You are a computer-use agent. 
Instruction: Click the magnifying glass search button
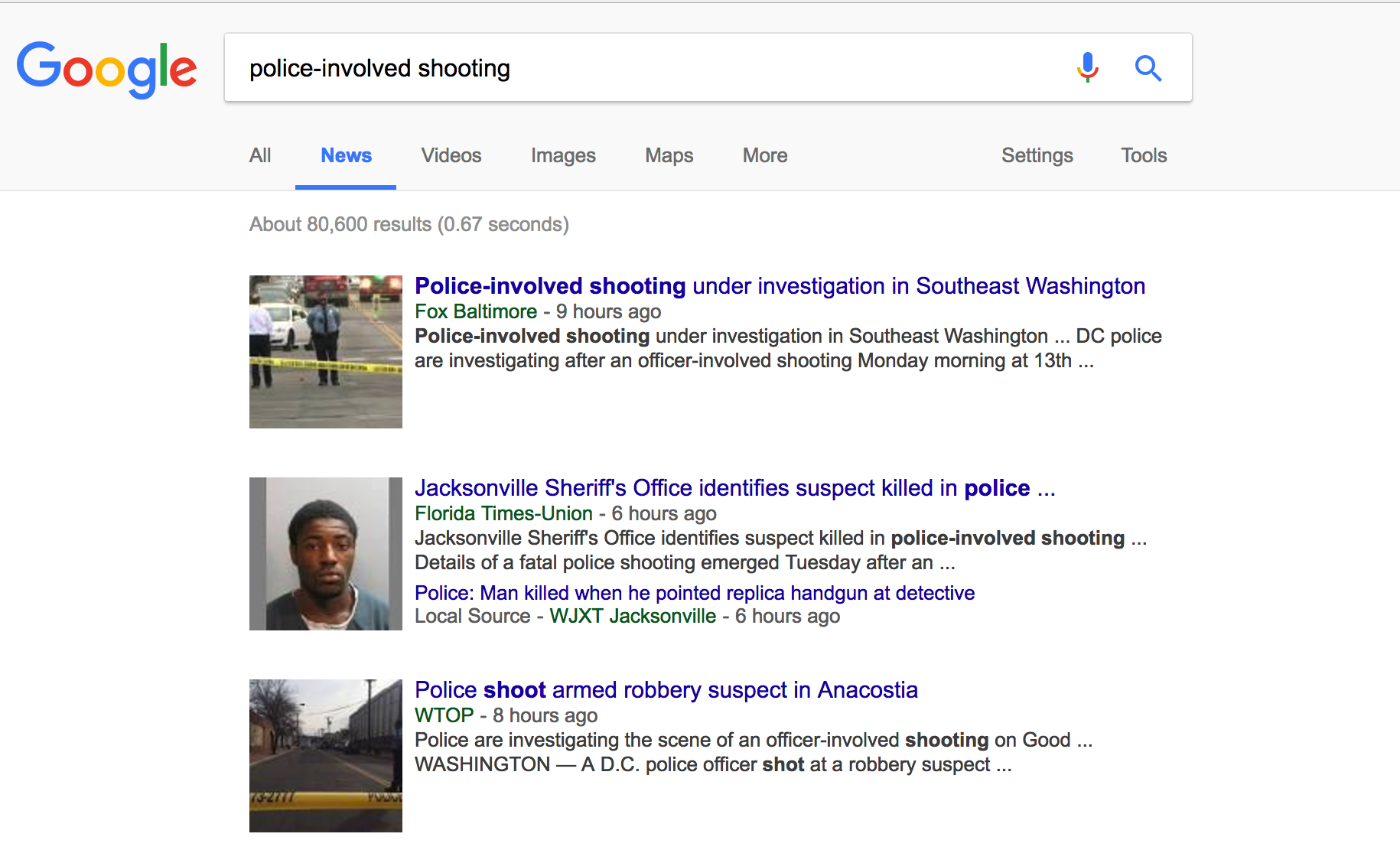tap(1148, 68)
